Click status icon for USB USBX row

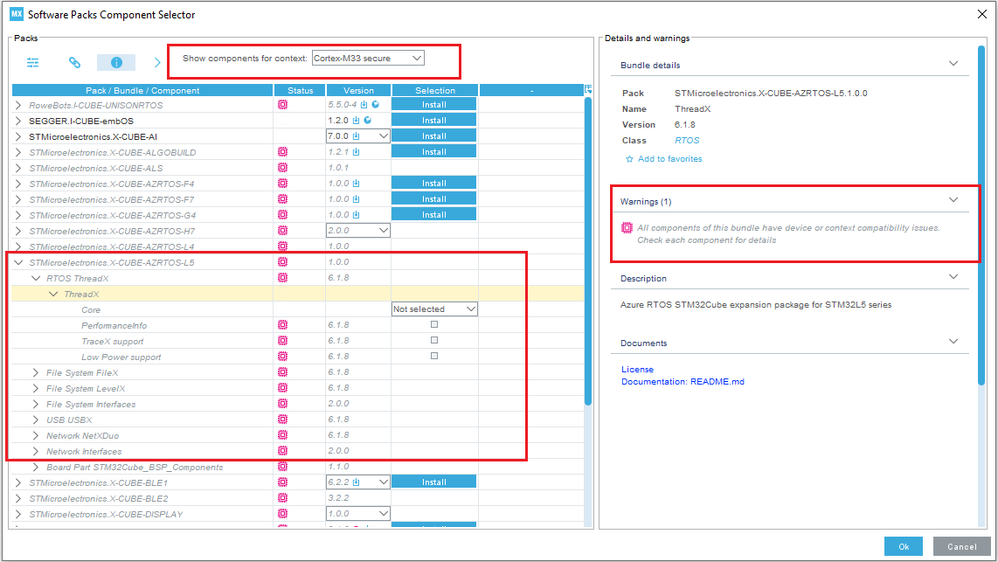pyautogui.click(x=283, y=419)
